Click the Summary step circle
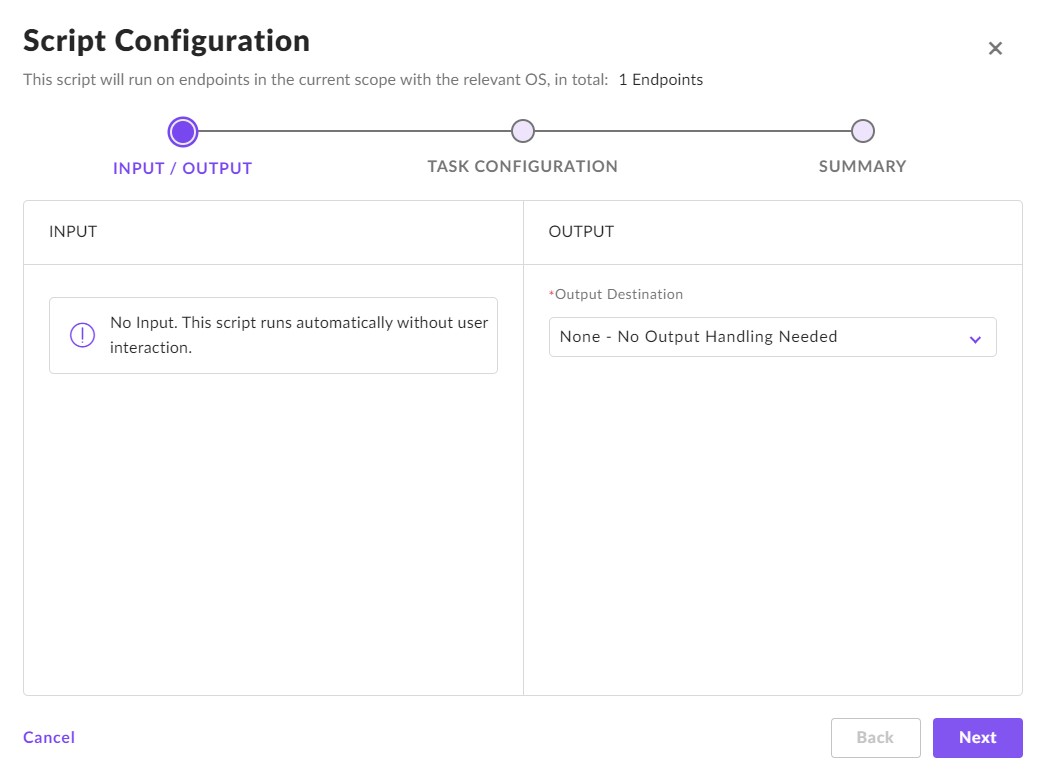Image resolution: width=1041 pixels, height=775 pixels. pyautogui.click(x=862, y=131)
